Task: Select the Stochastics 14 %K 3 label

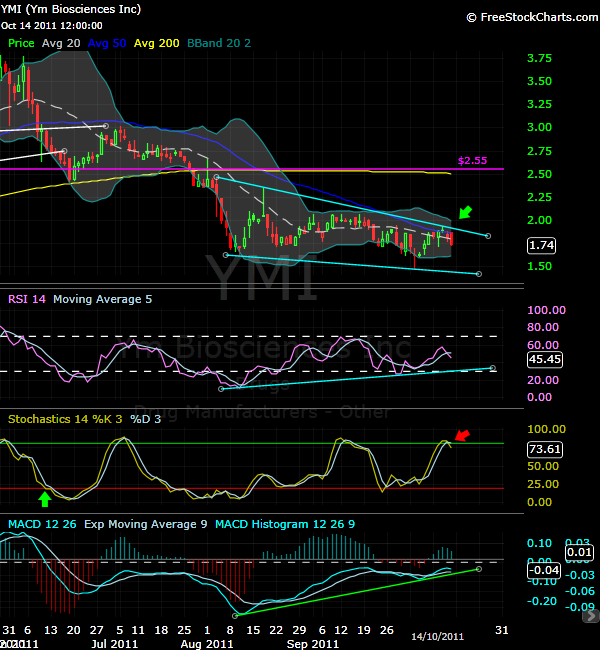Action: click(x=65, y=419)
